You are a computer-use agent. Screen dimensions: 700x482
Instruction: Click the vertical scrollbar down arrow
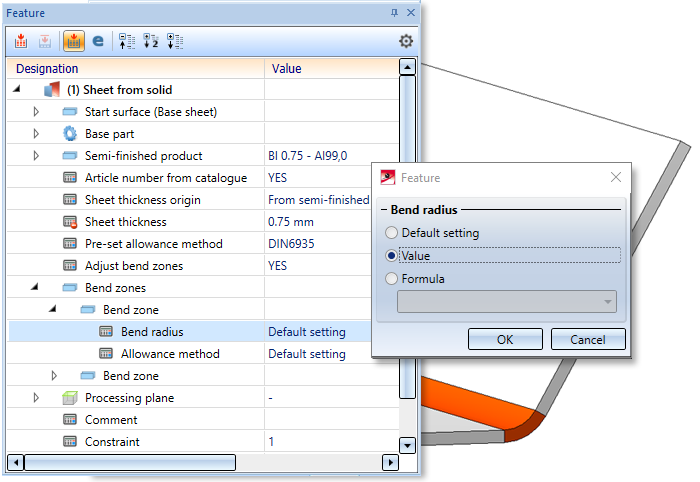(x=408, y=445)
